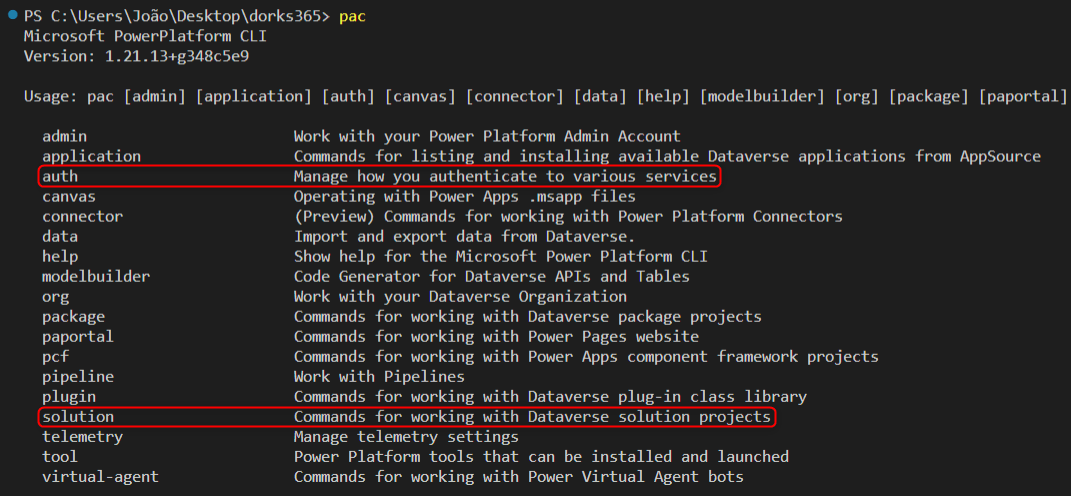Click the Dataverse solution projects description
The image size is (1071, 496).
click(532, 417)
